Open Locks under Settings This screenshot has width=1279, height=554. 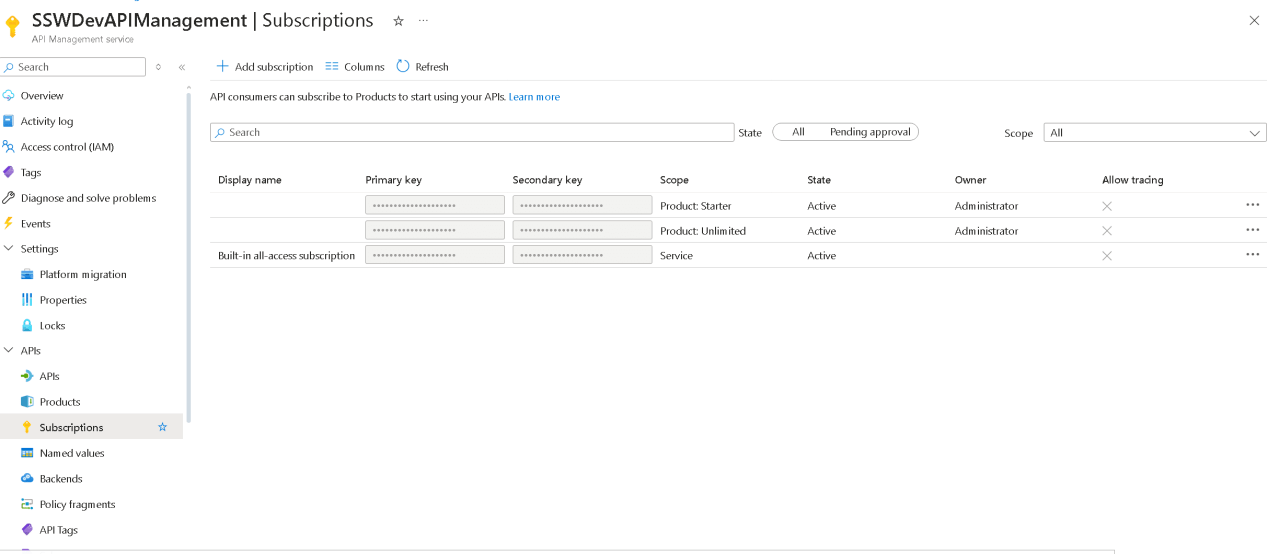[x=52, y=326]
